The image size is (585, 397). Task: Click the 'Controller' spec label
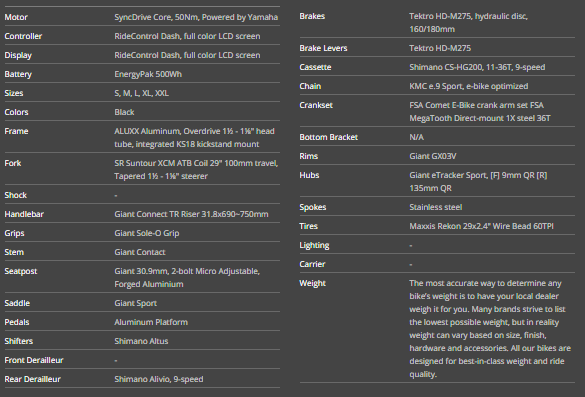click(x=23, y=36)
